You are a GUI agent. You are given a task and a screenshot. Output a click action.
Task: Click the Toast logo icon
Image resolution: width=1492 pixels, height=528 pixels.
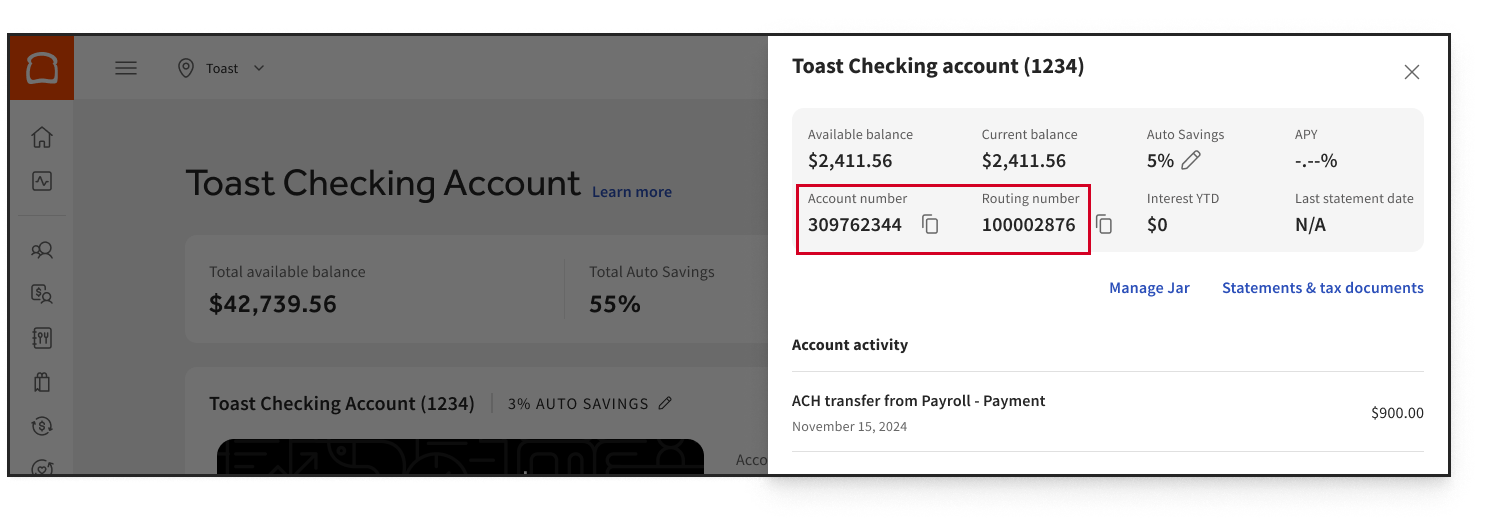pyautogui.click(x=42, y=68)
